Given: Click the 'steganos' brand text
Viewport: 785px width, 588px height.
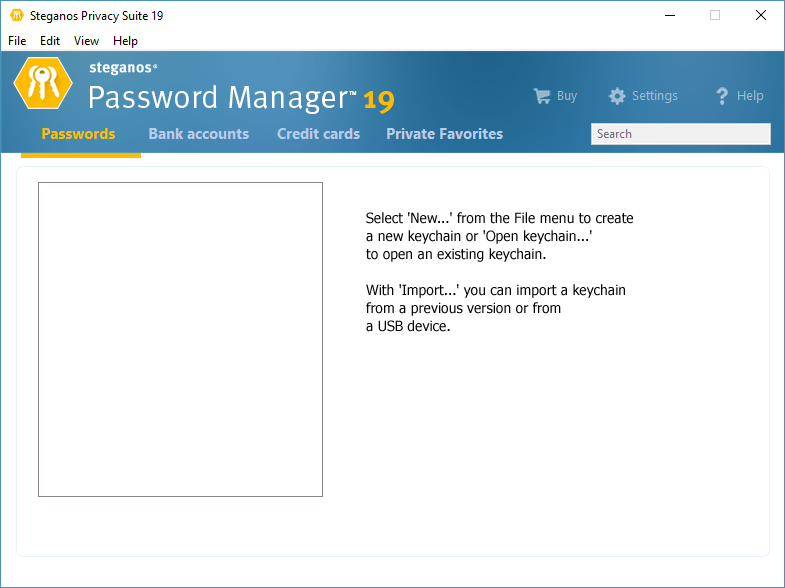Looking at the screenshot, I should (x=123, y=68).
